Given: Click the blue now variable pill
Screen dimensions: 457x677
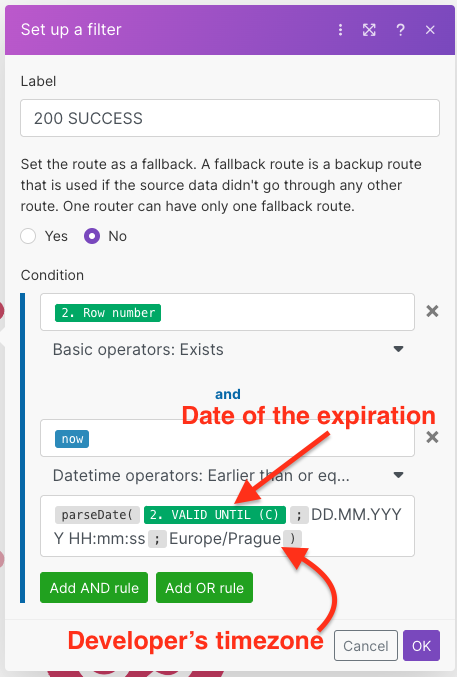Looking at the screenshot, I should (x=72, y=439).
